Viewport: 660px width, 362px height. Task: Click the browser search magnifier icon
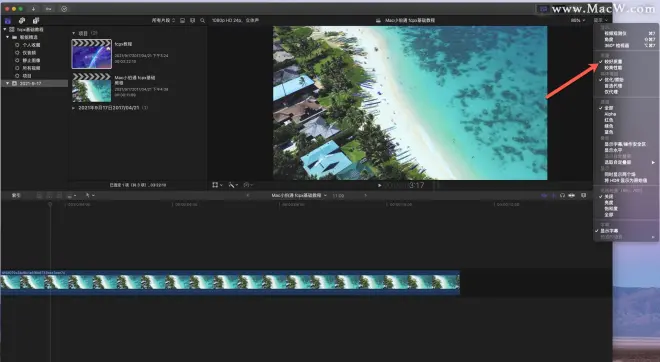click(202, 20)
